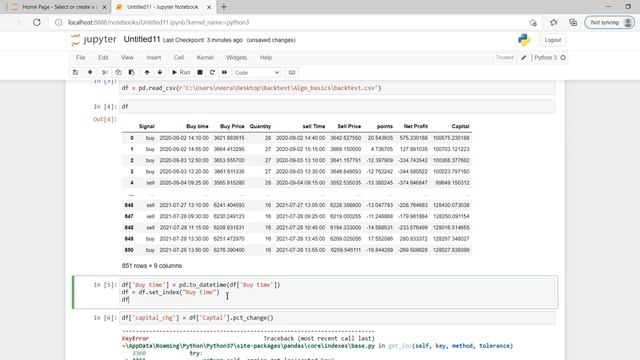Click the Out[4] output prompt
The width and height of the screenshot is (640, 360).
coord(105,119)
